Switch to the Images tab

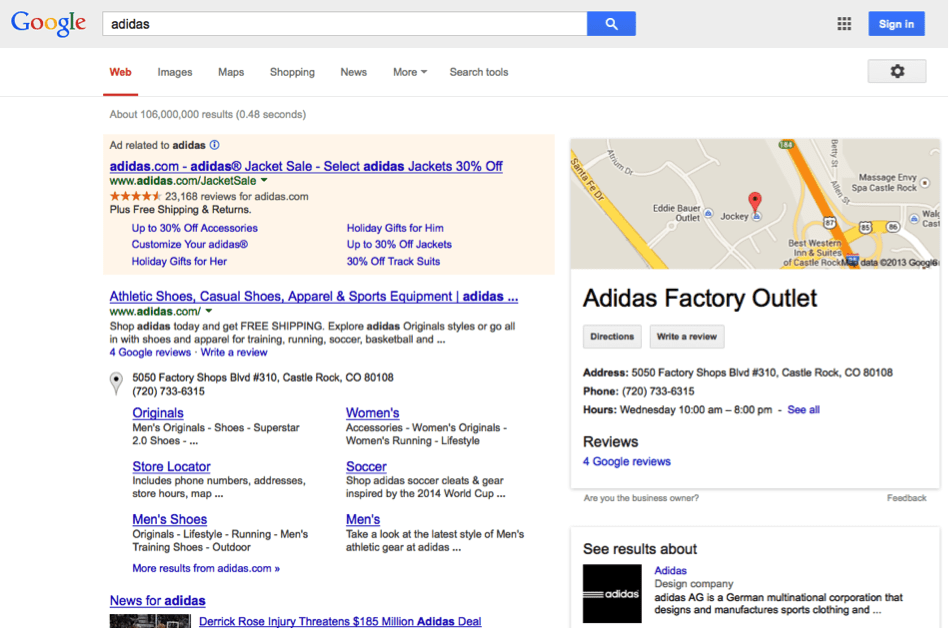pyautogui.click(x=175, y=72)
